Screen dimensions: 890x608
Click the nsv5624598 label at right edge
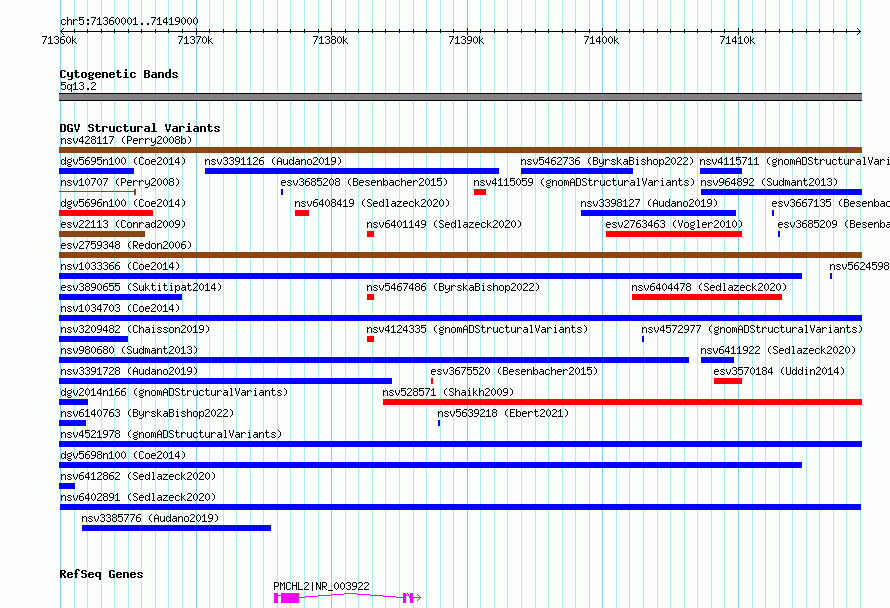pos(859,266)
